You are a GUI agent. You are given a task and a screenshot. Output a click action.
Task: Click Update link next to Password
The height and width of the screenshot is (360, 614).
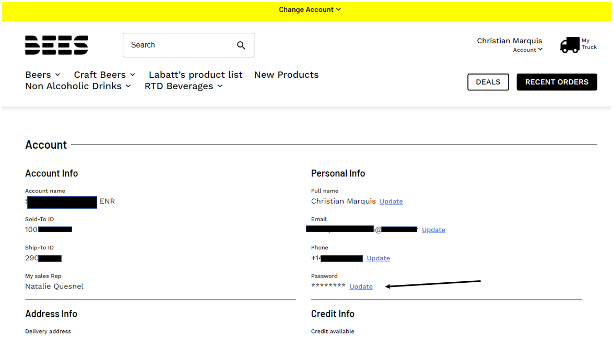pyautogui.click(x=361, y=287)
